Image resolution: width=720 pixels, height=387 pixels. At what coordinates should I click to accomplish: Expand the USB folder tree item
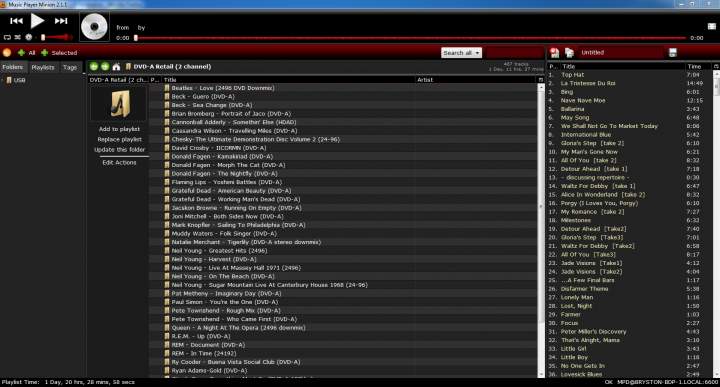pyautogui.click(x=2, y=80)
